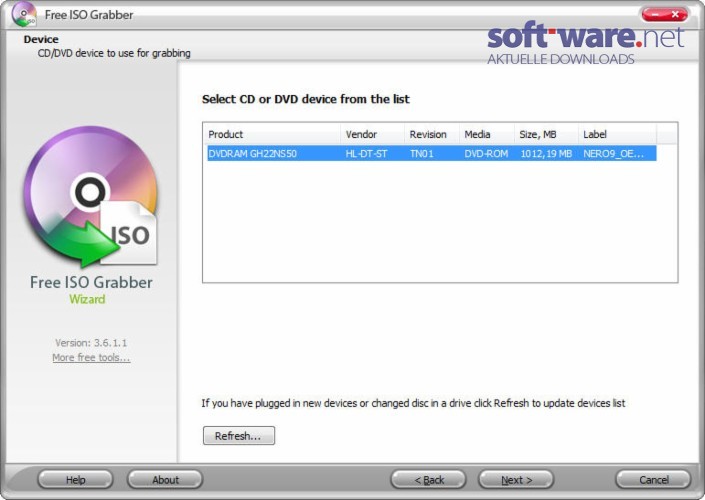Open the About dialog
This screenshot has height=500, width=705.
pyautogui.click(x=165, y=480)
